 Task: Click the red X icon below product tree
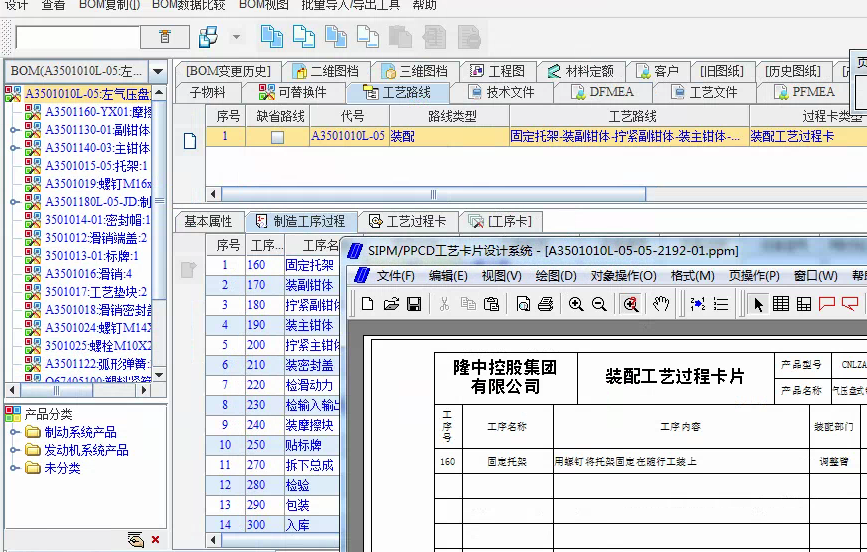155,540
